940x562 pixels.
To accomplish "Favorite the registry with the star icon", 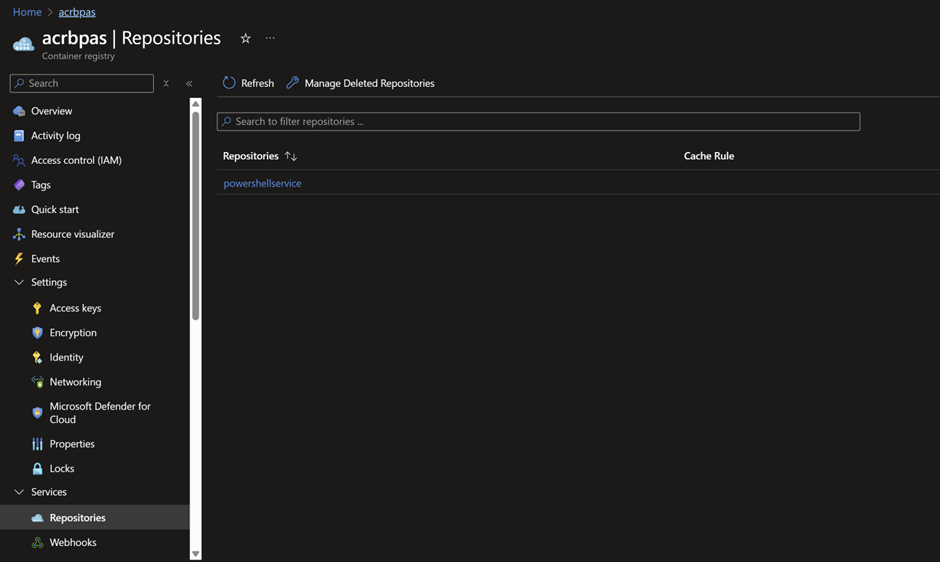I will [x=245, y=38].
